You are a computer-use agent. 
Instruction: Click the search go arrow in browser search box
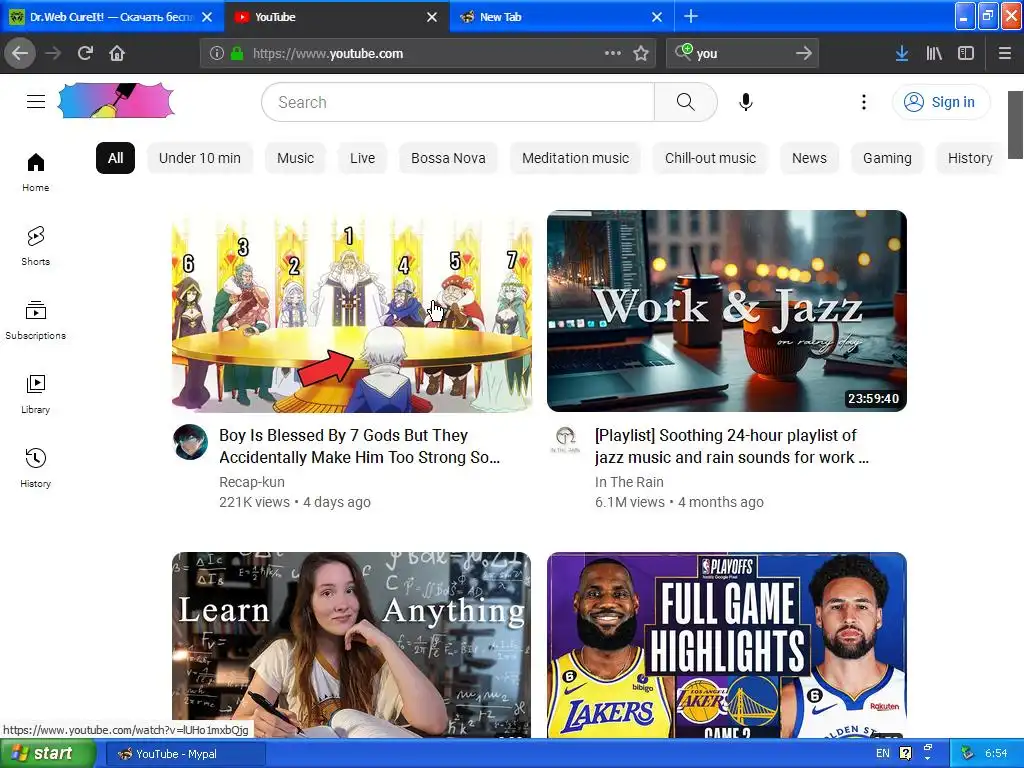[804, 53]
